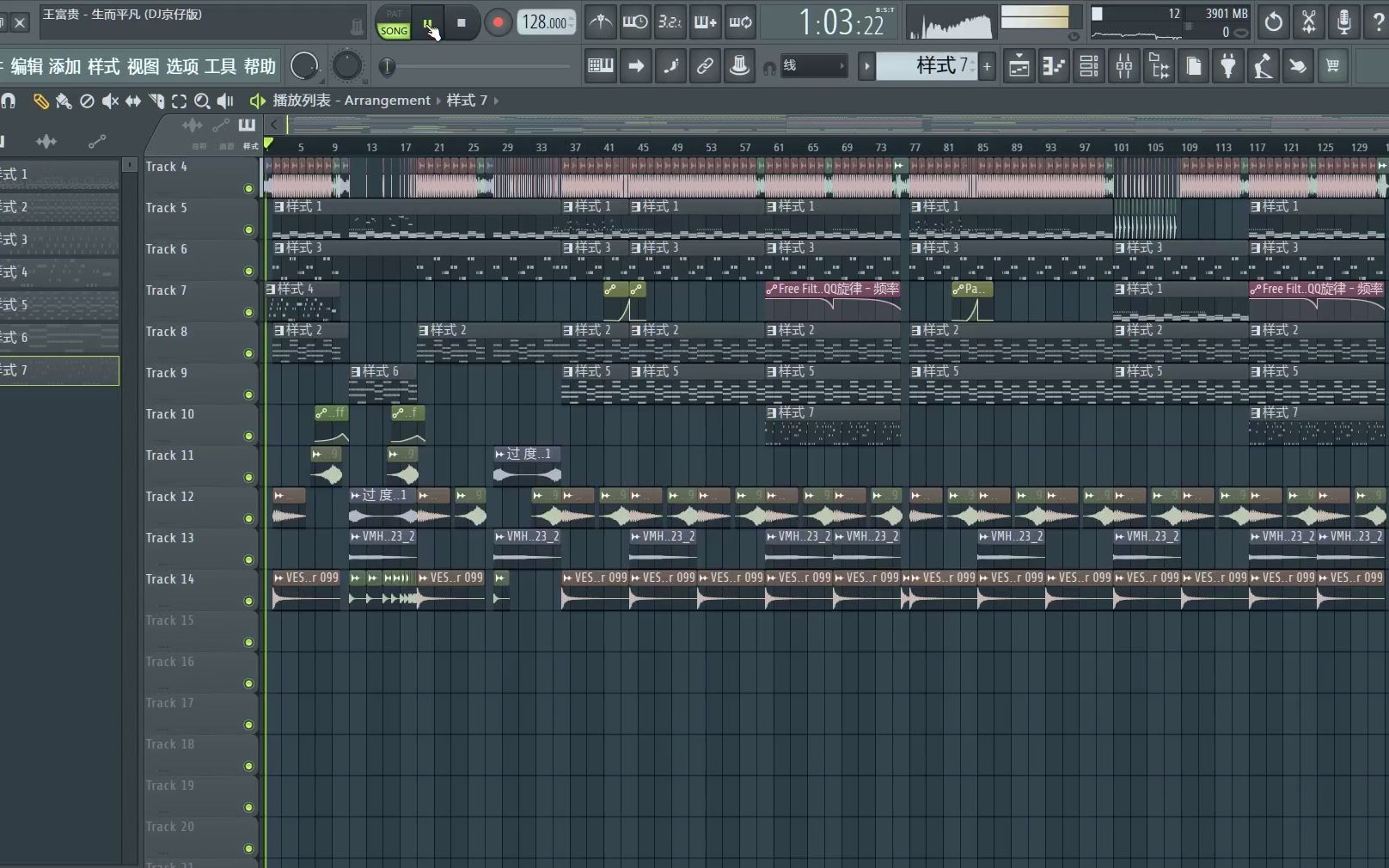Open the shopping cart icon
1389x868 pixels.
(x=1332, y=66)
